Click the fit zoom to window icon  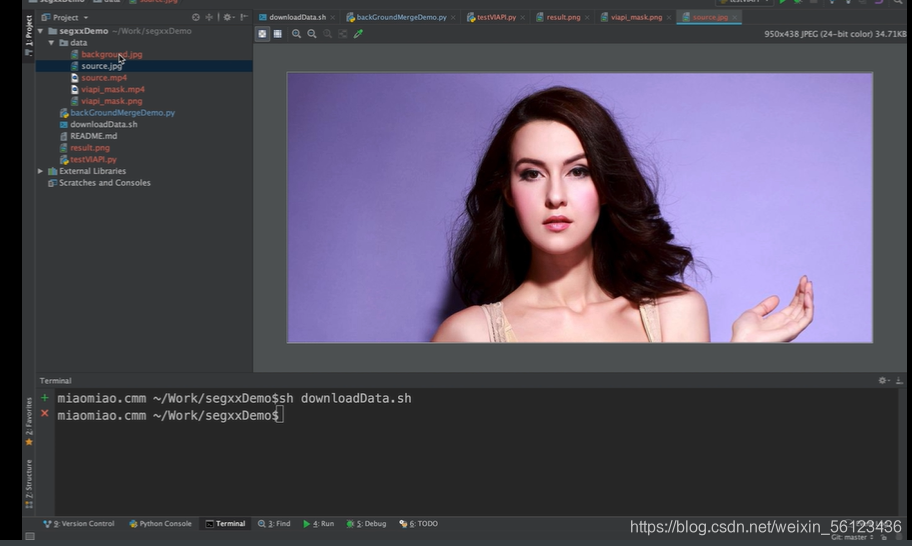(343, 34)
